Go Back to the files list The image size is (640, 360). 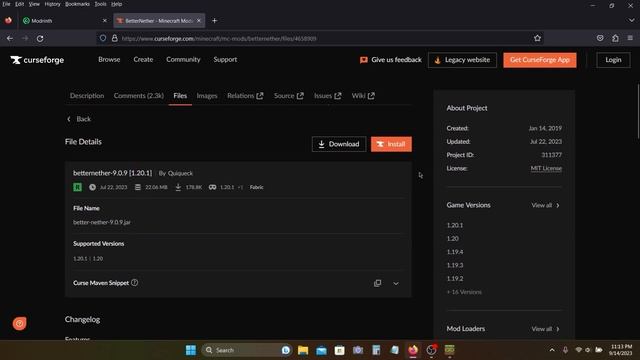[79, 119]
